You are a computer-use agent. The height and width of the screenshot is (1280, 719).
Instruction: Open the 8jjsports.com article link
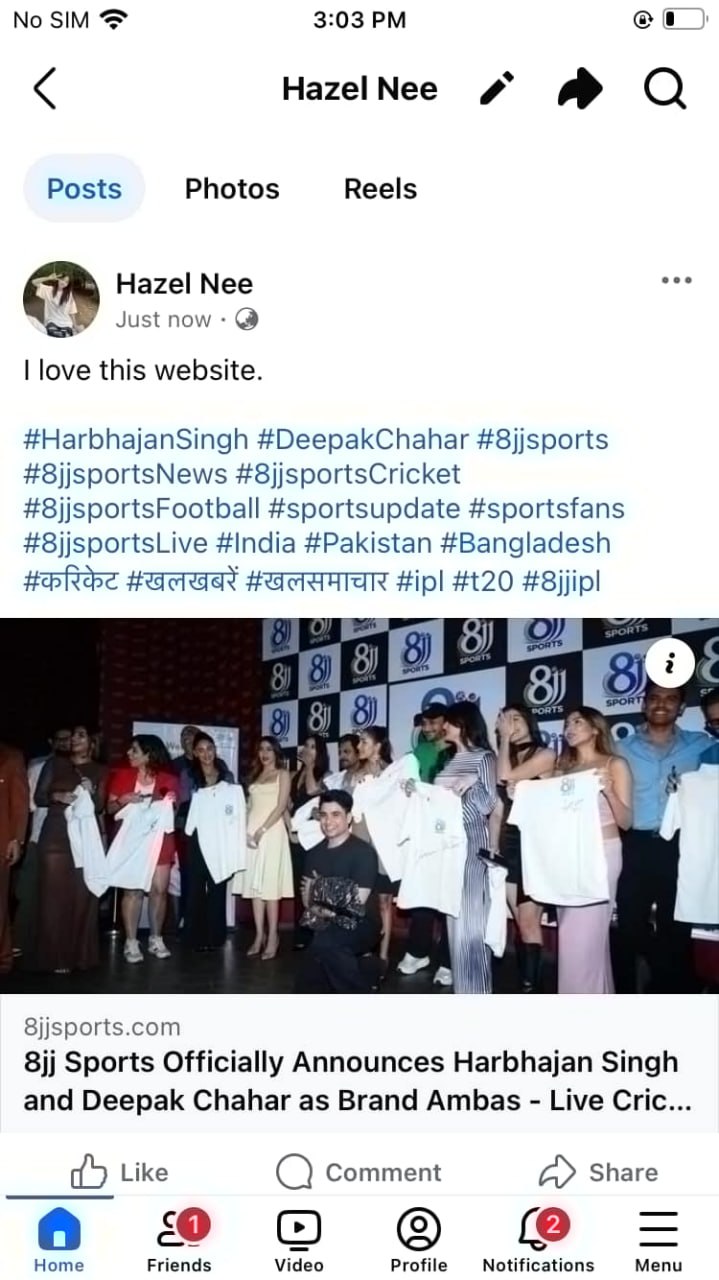click(359, 1062)
